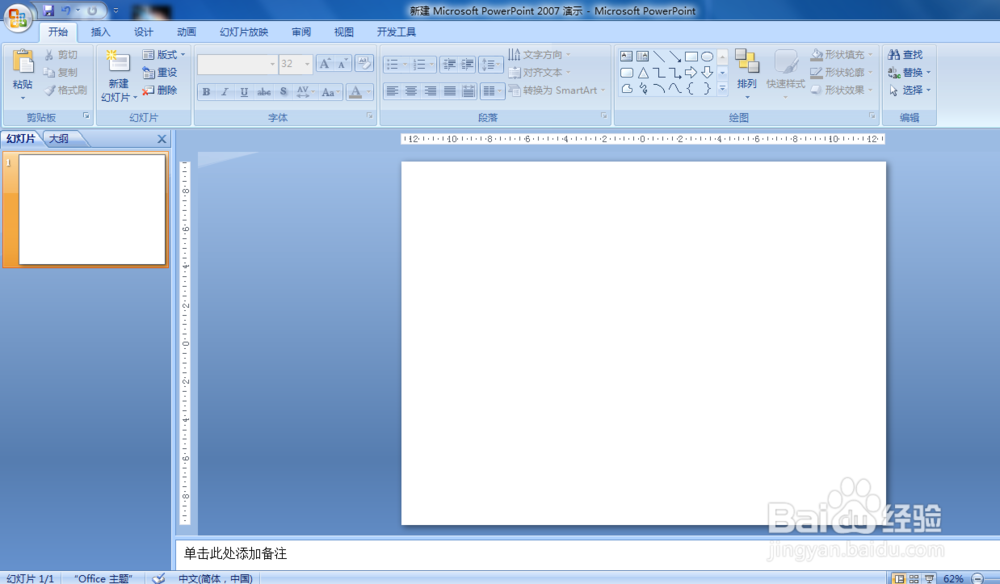Switch to the Animations (动画) tab
The width and height of the screenshot is (1000, 584).
[x=186, y=32]
